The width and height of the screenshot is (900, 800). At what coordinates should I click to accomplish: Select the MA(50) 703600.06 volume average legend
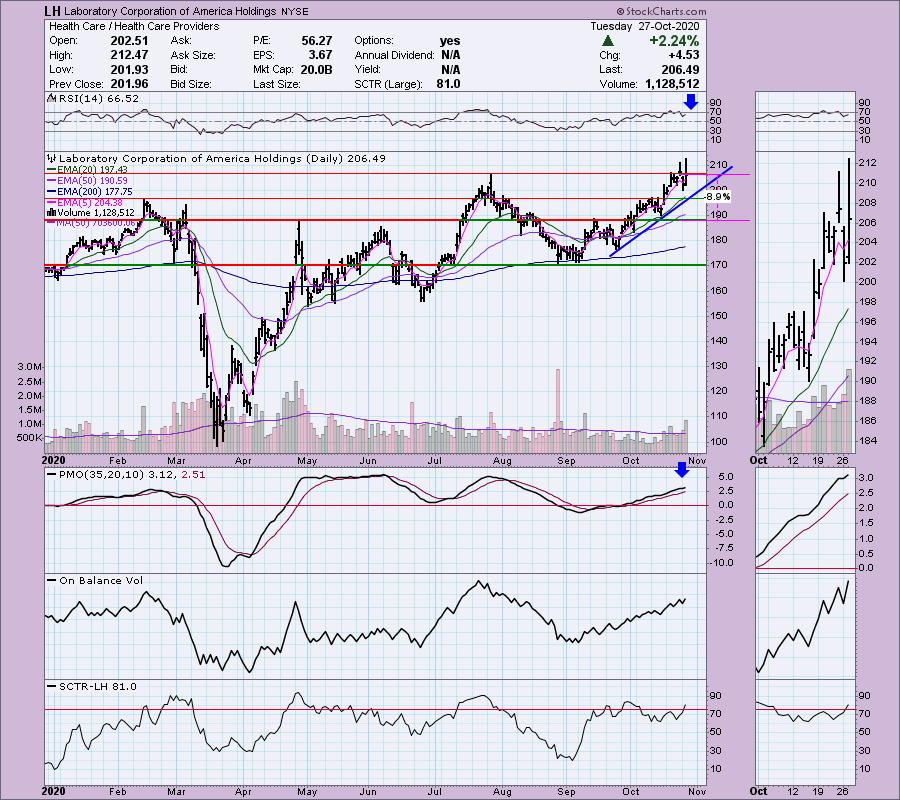click(x=95, y=223)
